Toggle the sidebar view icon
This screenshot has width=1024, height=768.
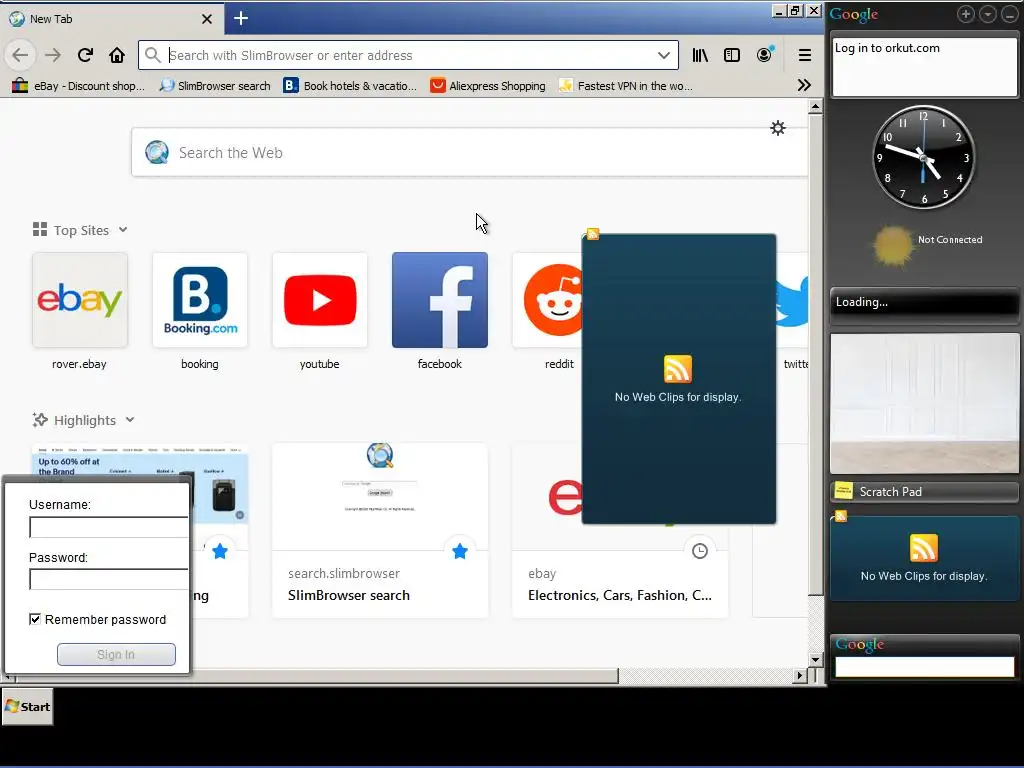(x=732, y=55)
